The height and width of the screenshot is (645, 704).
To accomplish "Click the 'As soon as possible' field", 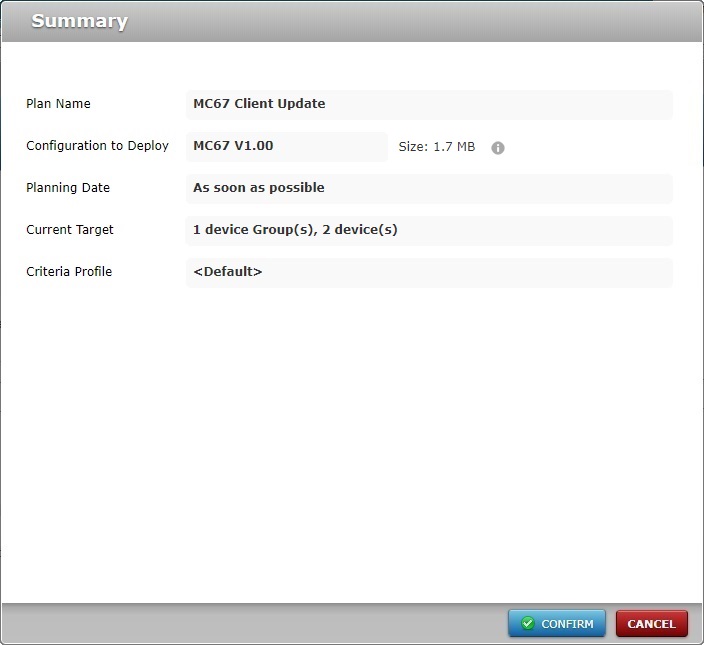I will coord(429,188).
